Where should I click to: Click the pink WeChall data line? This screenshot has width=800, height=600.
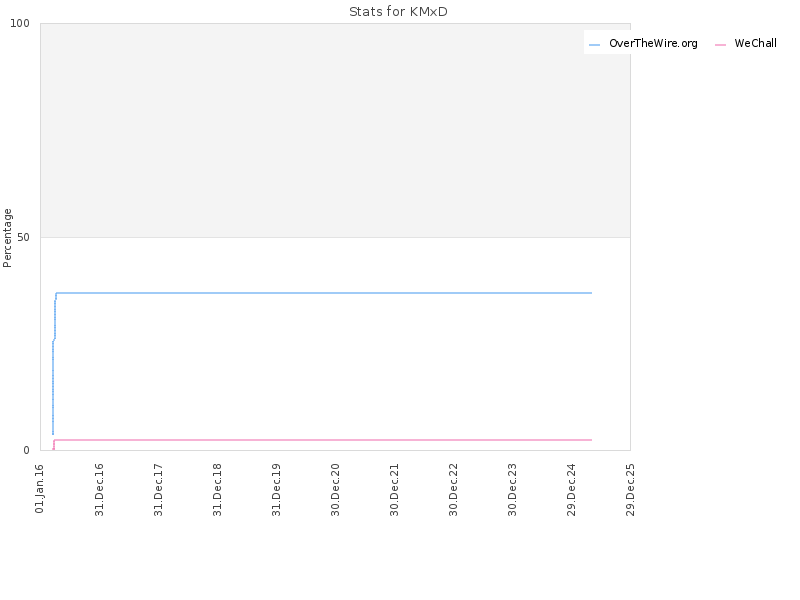point(323,440)
